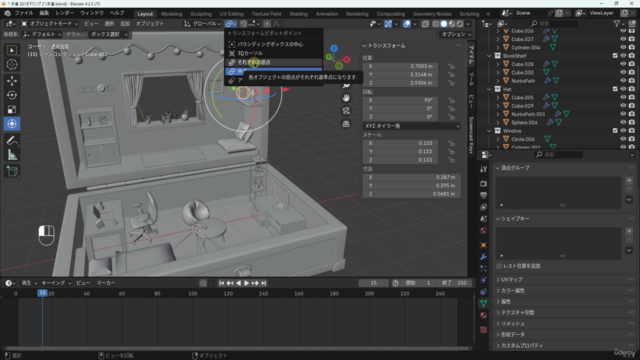Open the Tool properties tab icon
Screen dimensions: 640x360
(483, 169)
